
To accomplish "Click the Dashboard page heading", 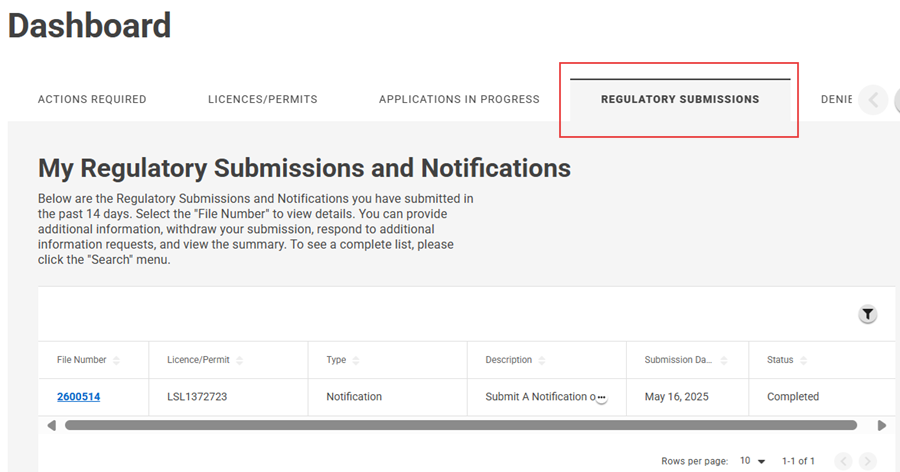I will [x=90, y=26].
